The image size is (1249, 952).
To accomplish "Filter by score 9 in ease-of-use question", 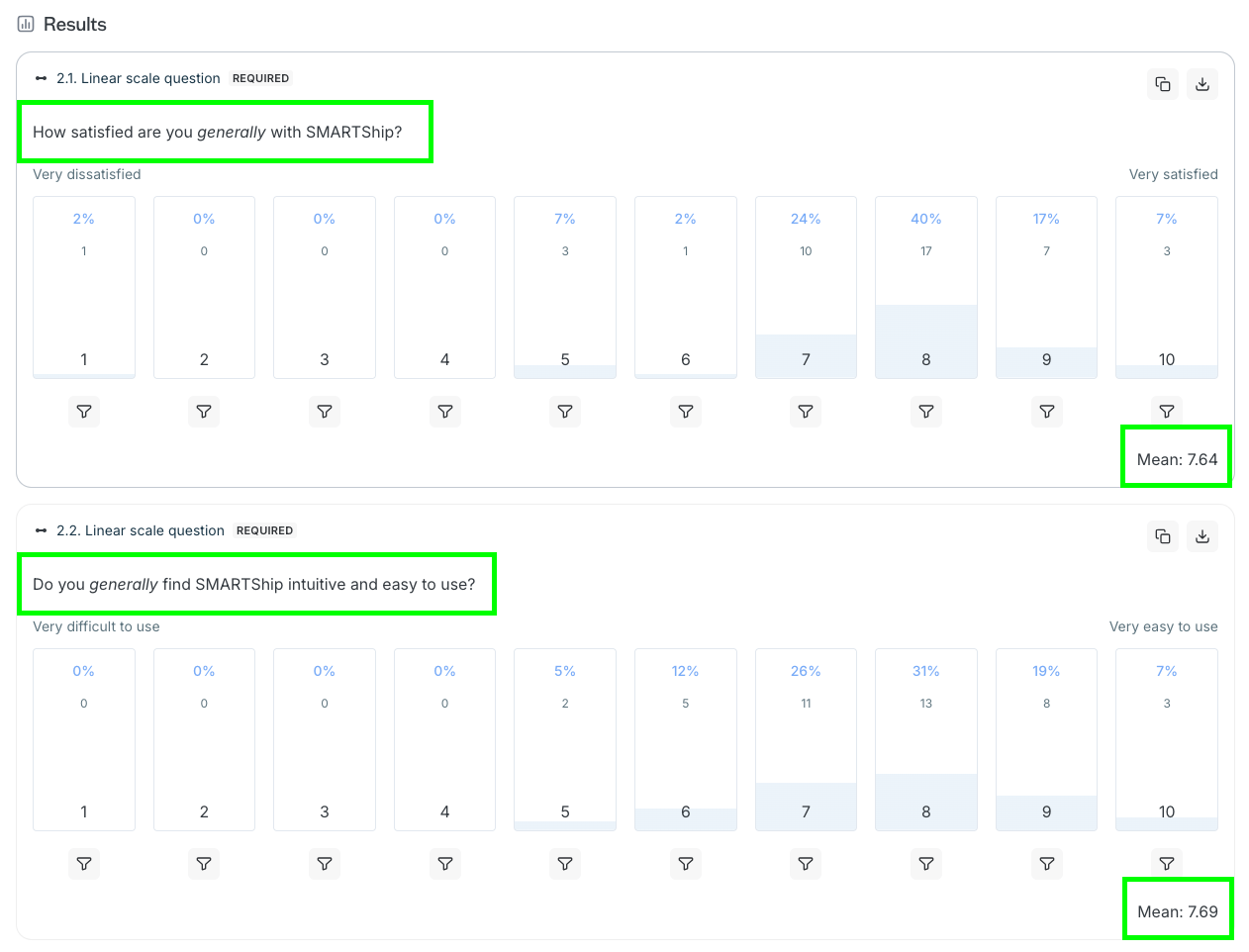I will click(x=1046, y=864).
